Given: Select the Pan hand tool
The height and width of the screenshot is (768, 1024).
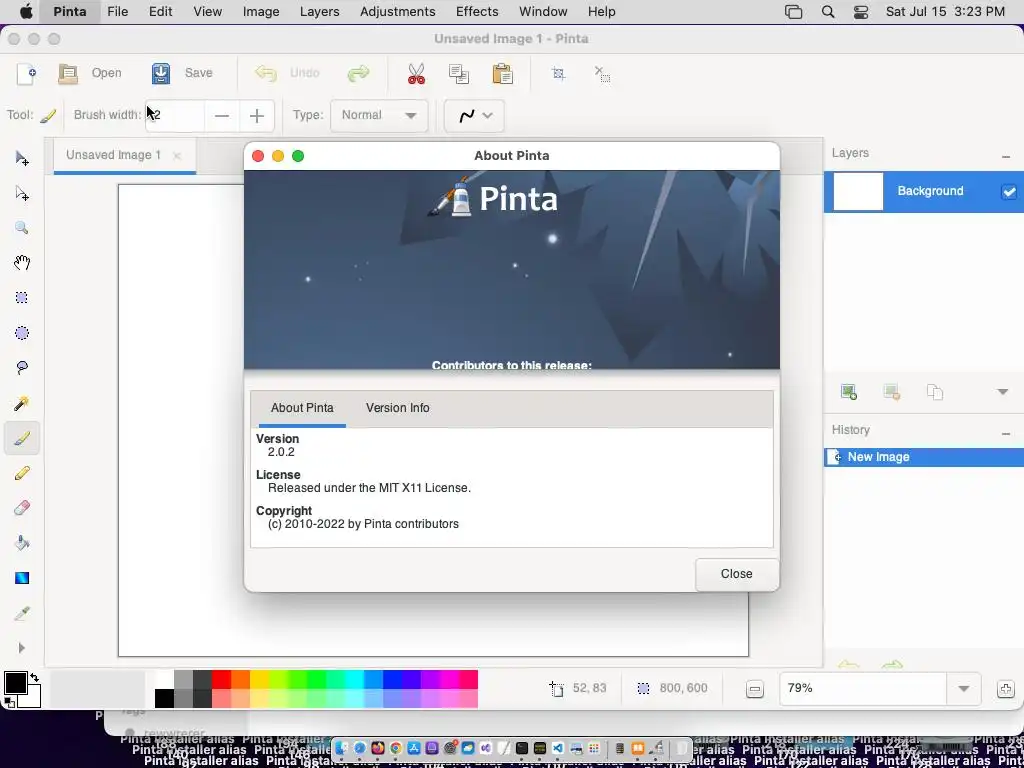Looking at the screenshot, I should pos(22,263).
